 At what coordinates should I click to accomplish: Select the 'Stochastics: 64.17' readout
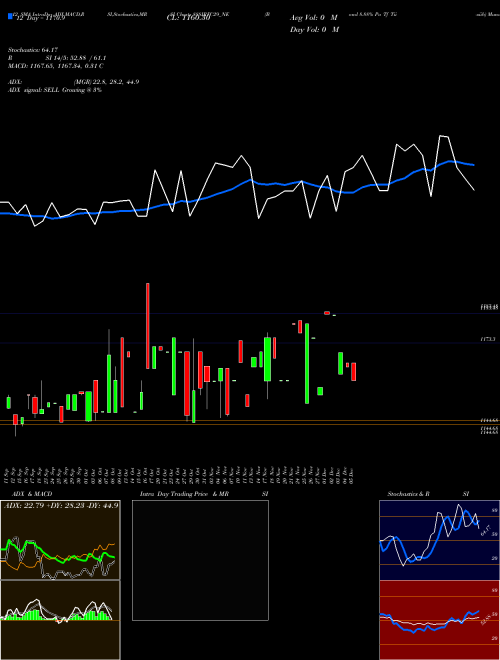coord(31,50)
